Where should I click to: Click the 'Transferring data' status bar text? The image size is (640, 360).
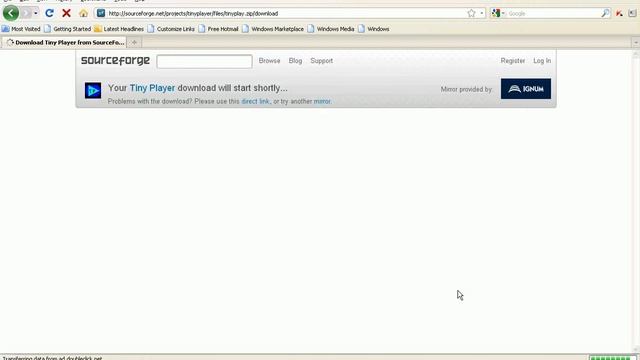coord(52,358)
